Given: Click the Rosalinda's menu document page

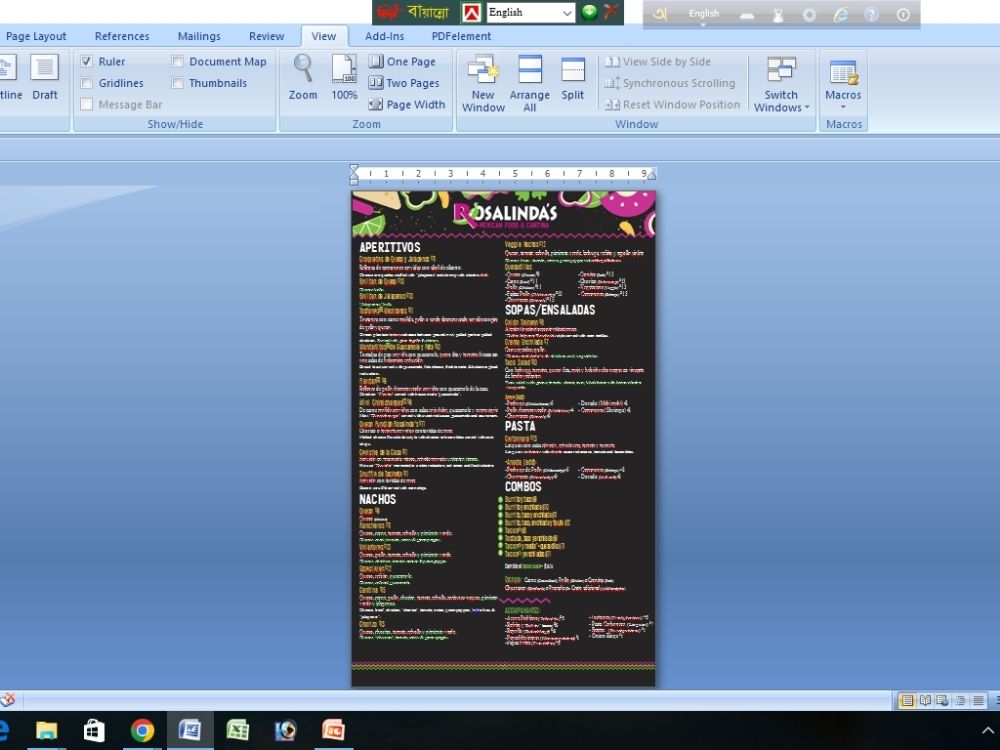Looking at the screenshot, I should pyautogui.click(x=503, y=439).
